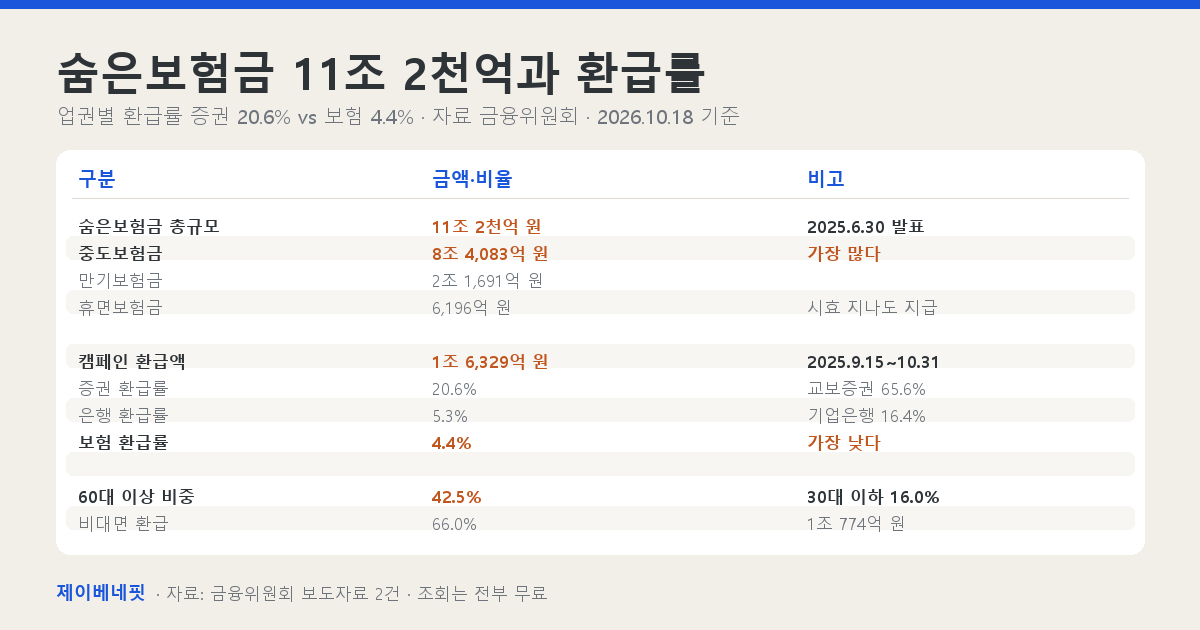Click the note 2025.6.30 발표
This screenshot has height=630, width=1200.
point(865,226)
